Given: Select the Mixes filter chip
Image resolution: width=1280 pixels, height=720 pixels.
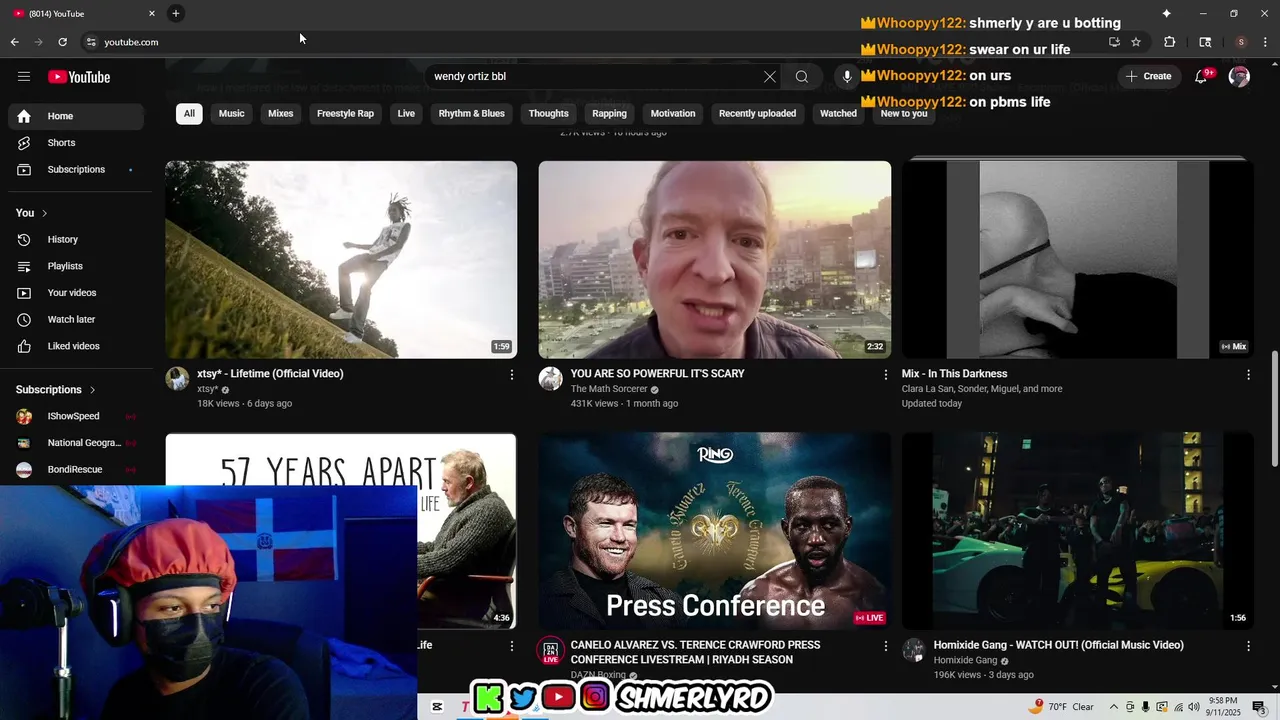Looking at the screenshot, I should pyautogui.click(x=281, y=114).
